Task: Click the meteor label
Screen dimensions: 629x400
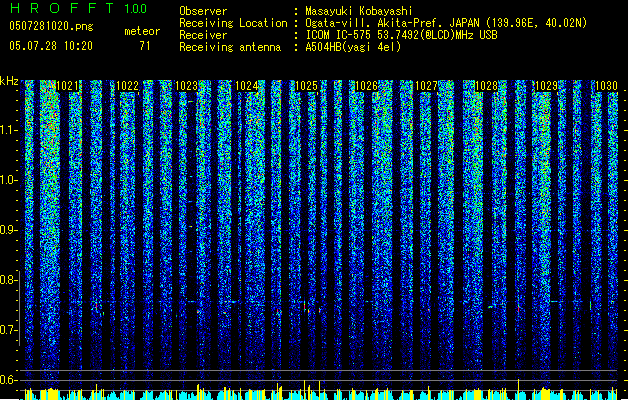Action: coord(142,31)
